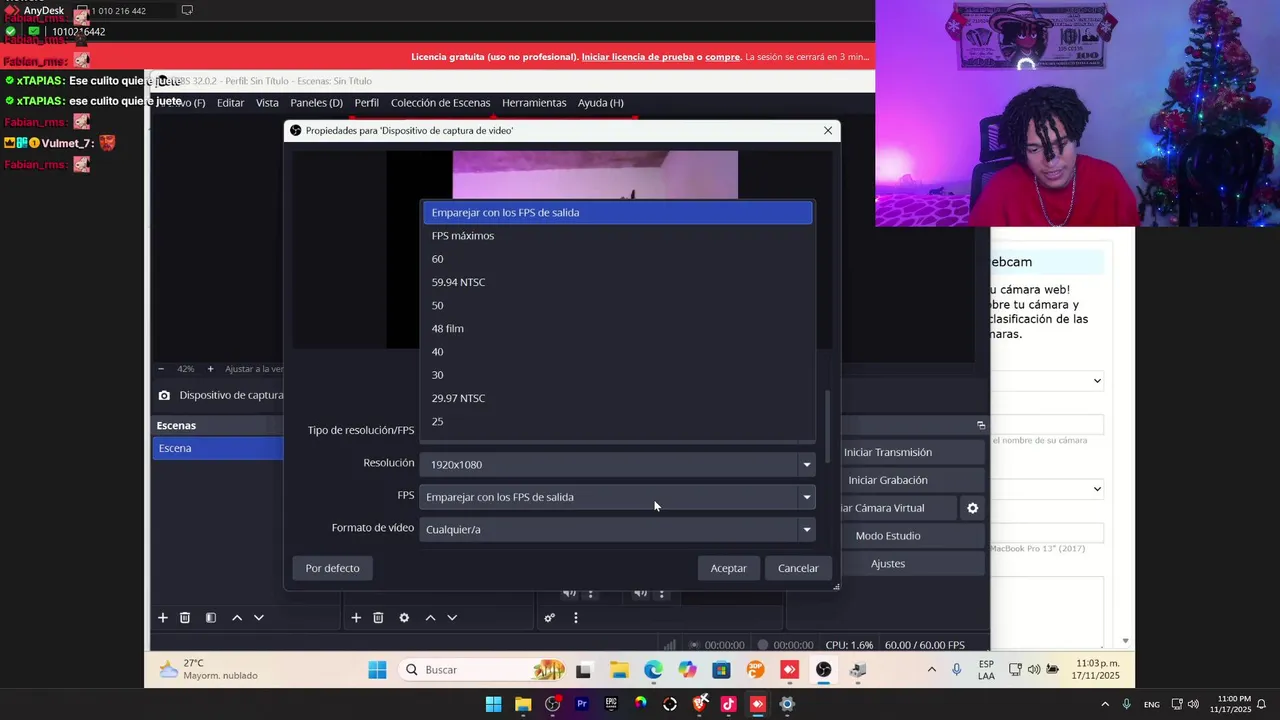Zoom in preview with plus icon

[x=210, y=369]
